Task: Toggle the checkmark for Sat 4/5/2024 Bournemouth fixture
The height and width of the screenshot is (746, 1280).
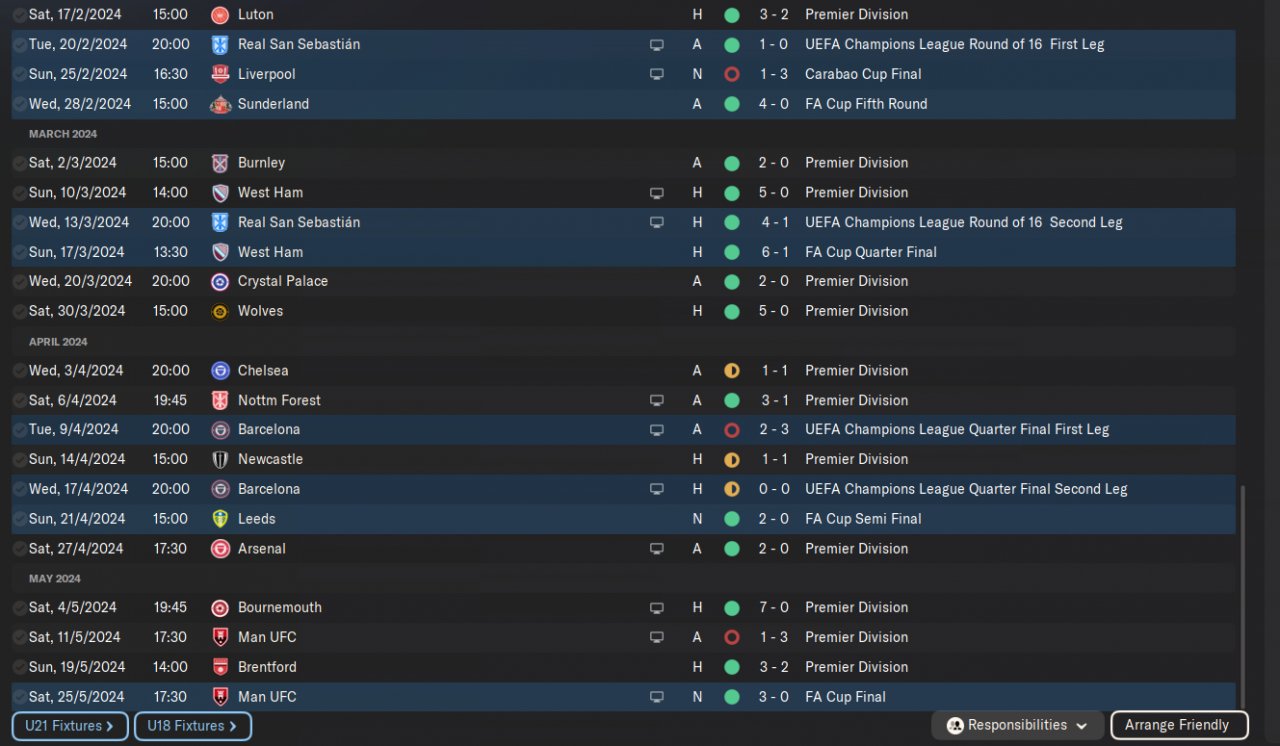Action: 19,608
